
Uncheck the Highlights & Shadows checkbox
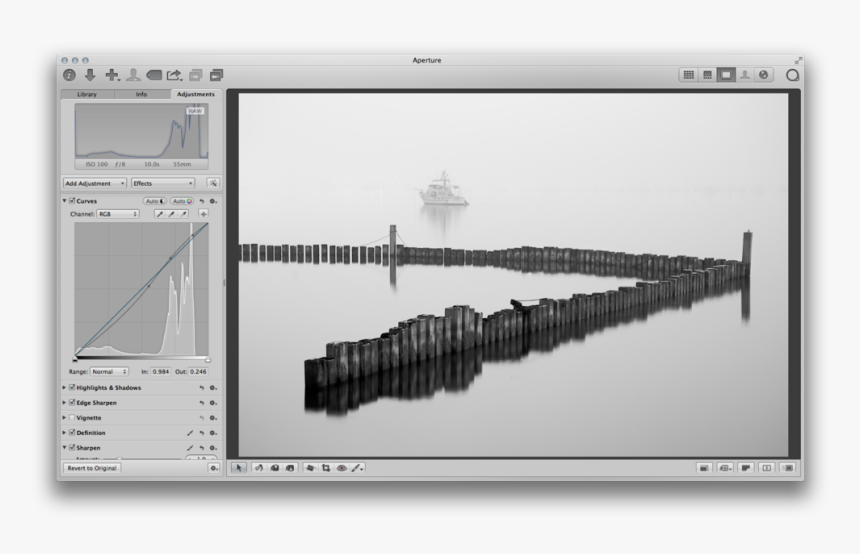72,387
